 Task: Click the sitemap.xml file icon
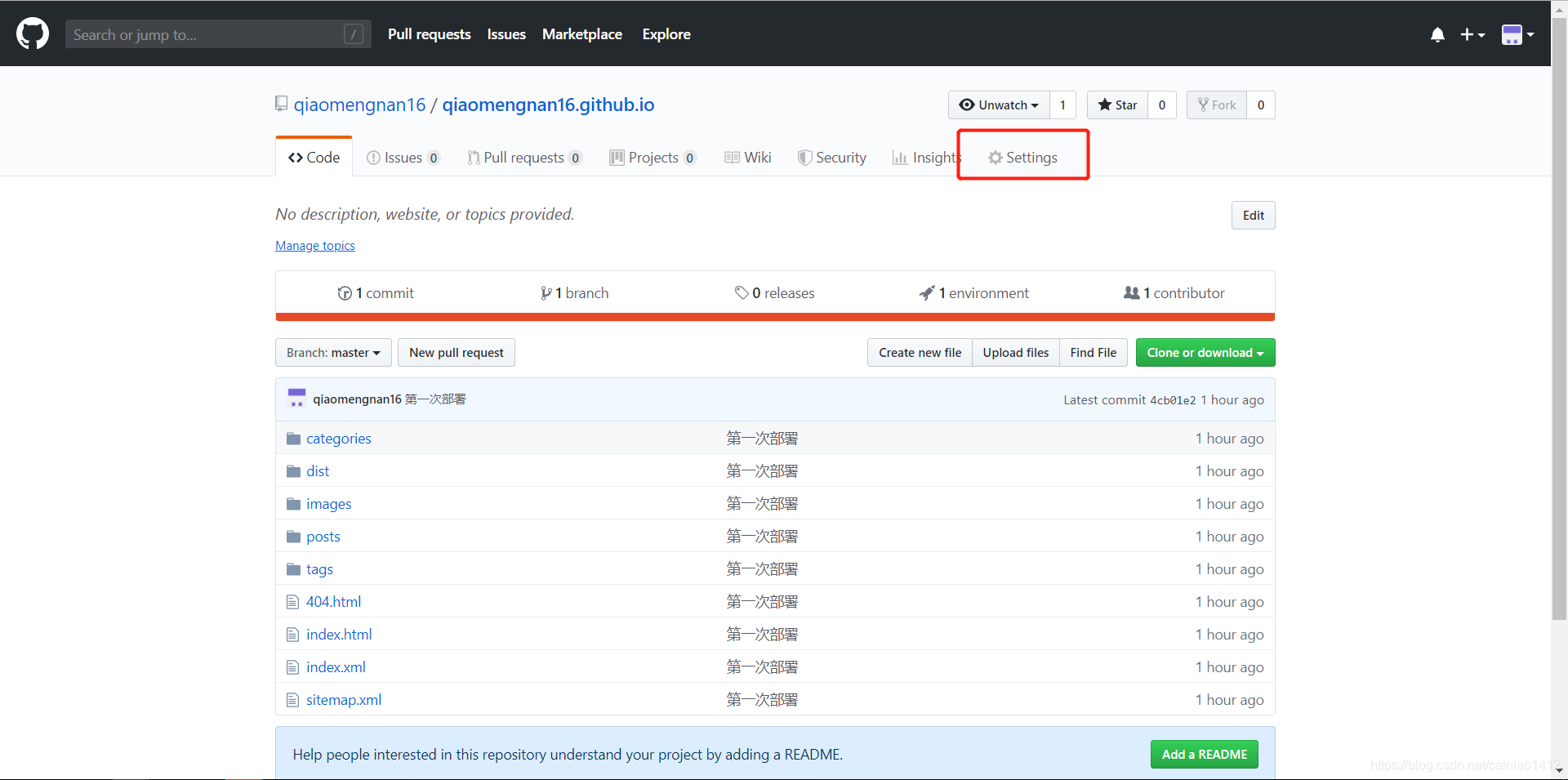pyautogui.click(x=293, y=700)
